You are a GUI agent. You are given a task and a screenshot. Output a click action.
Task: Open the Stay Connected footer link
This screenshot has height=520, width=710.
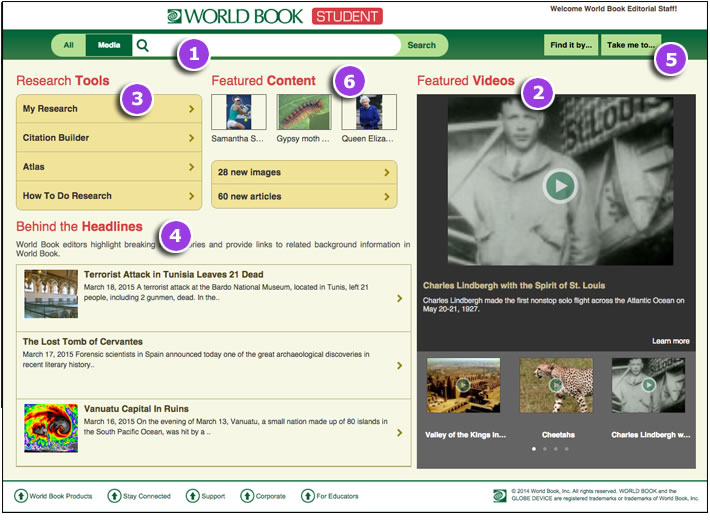[x=147, y=496]
